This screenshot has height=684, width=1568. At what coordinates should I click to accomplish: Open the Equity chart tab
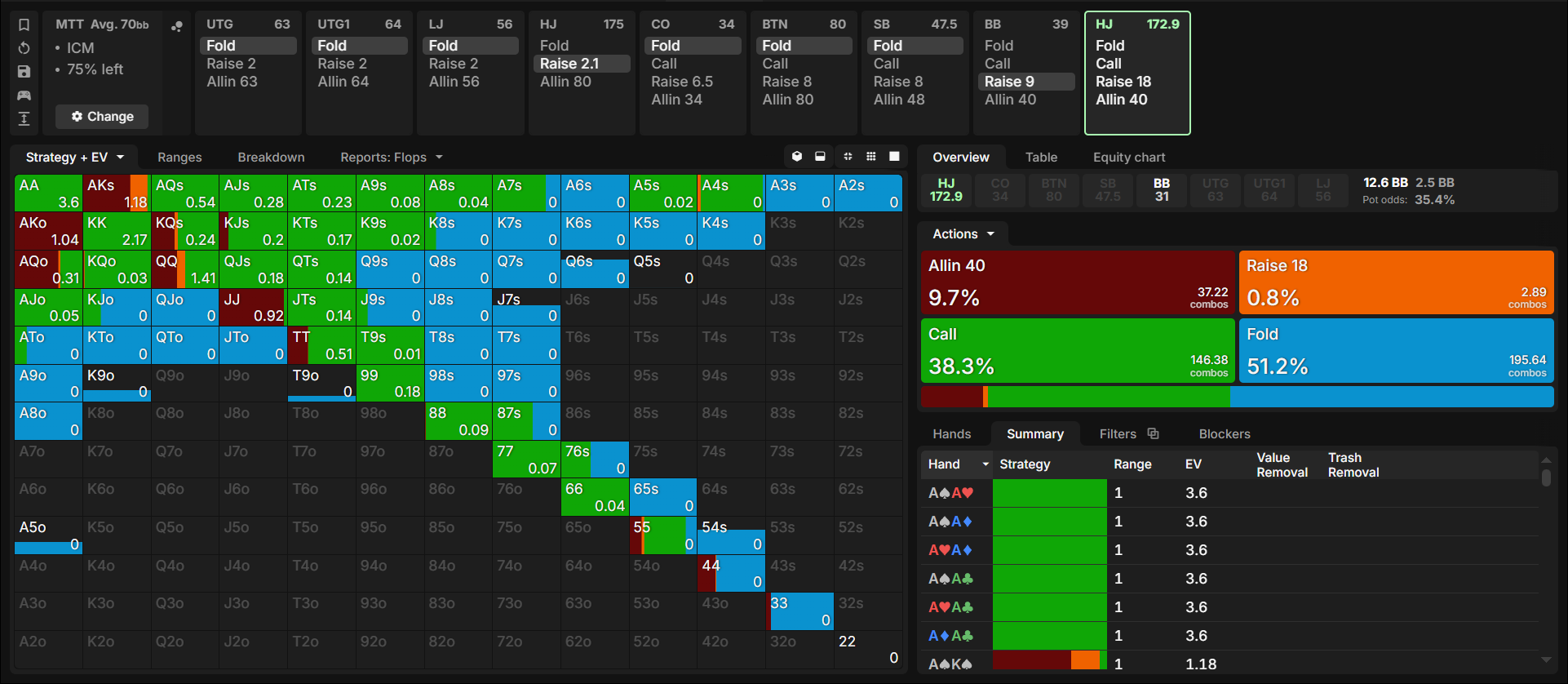point(1129,158)
